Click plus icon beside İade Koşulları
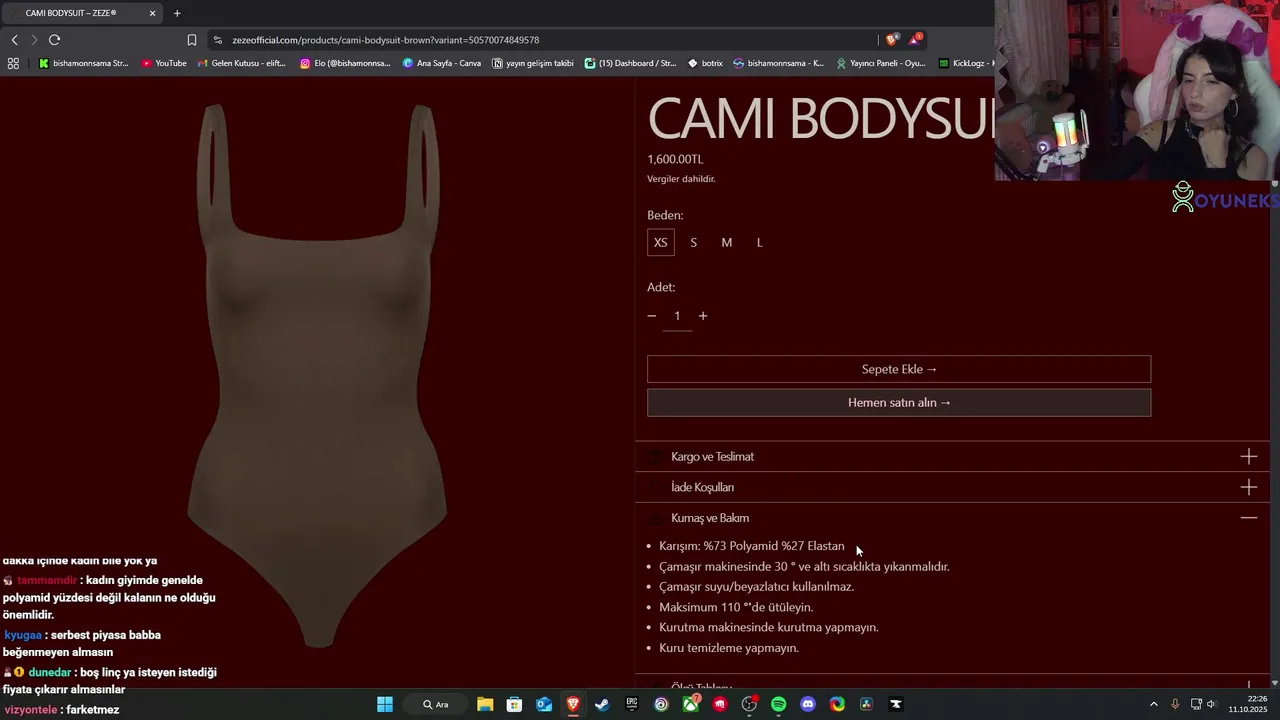The image size is (1280, 720). [x=1249, y=487]
